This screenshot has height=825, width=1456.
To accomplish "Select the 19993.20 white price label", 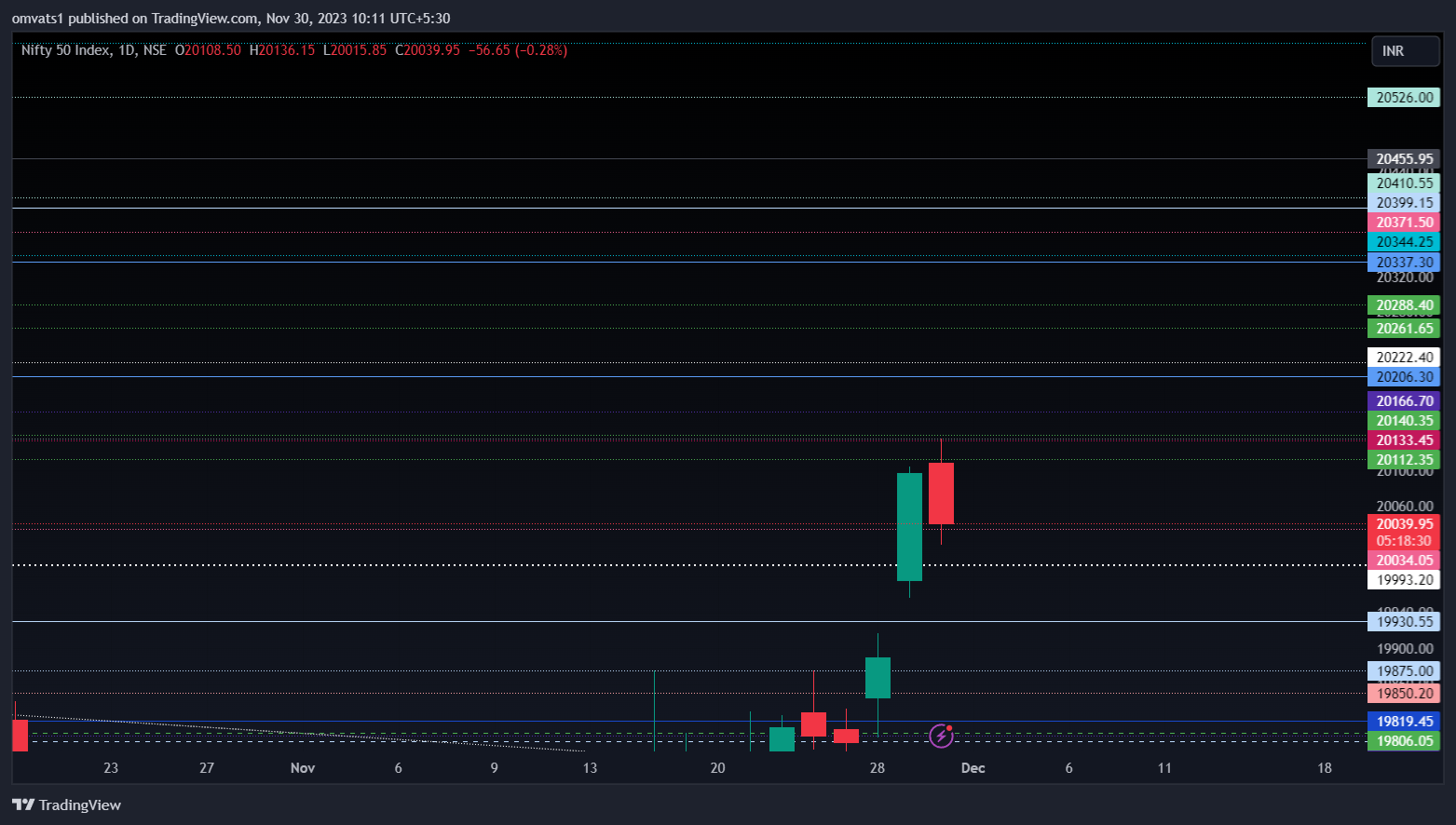I will (1404, 580).
